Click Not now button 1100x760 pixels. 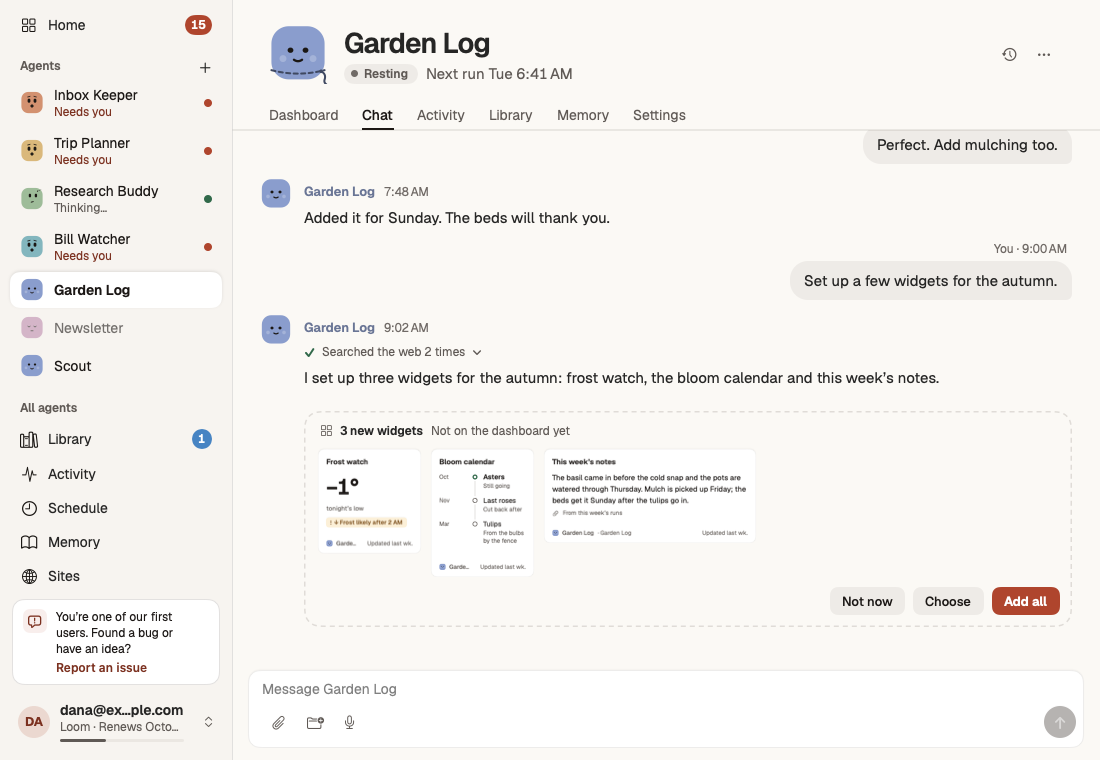click(x=867, y=601)
